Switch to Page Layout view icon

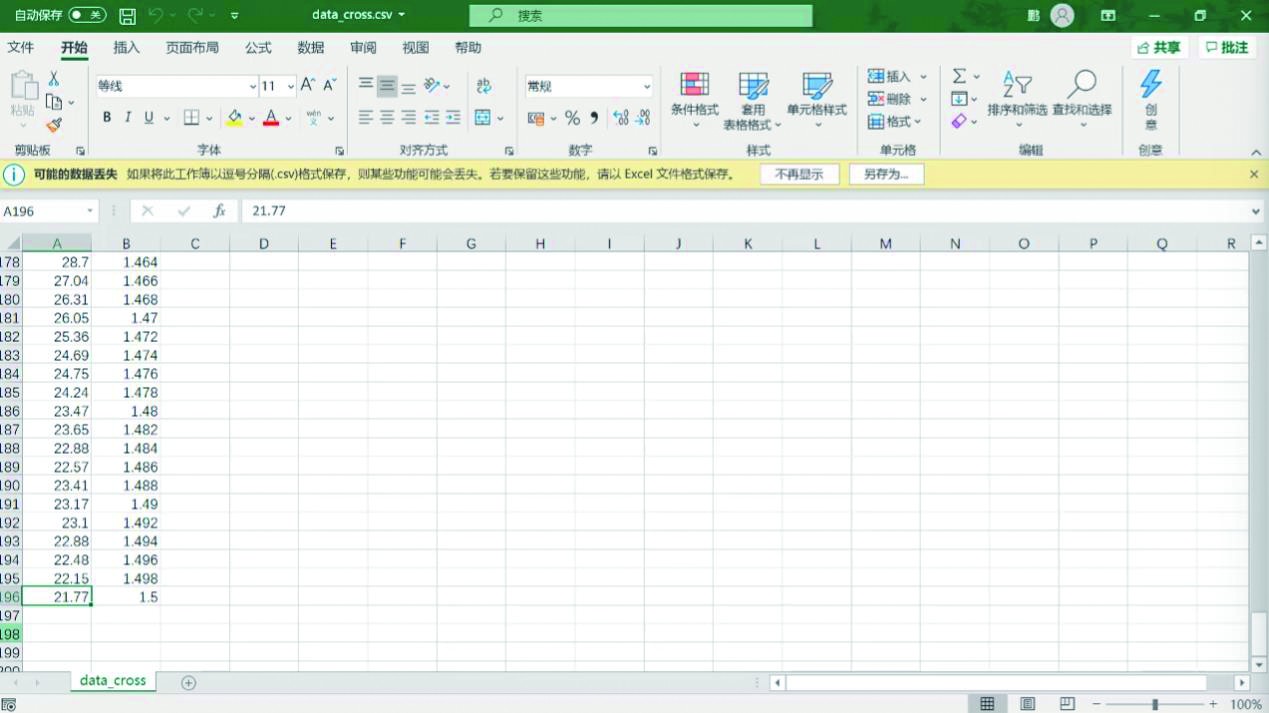pyautogui.click(x=1027, y=705)
